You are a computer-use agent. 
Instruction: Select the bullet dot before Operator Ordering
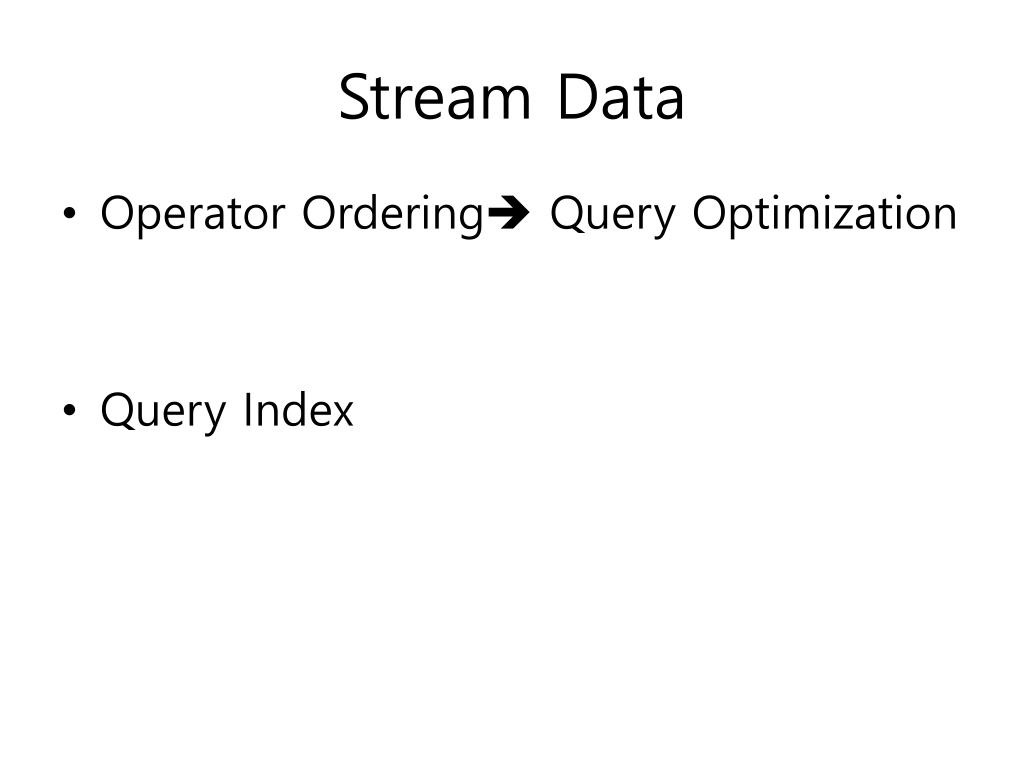(69, 213)
